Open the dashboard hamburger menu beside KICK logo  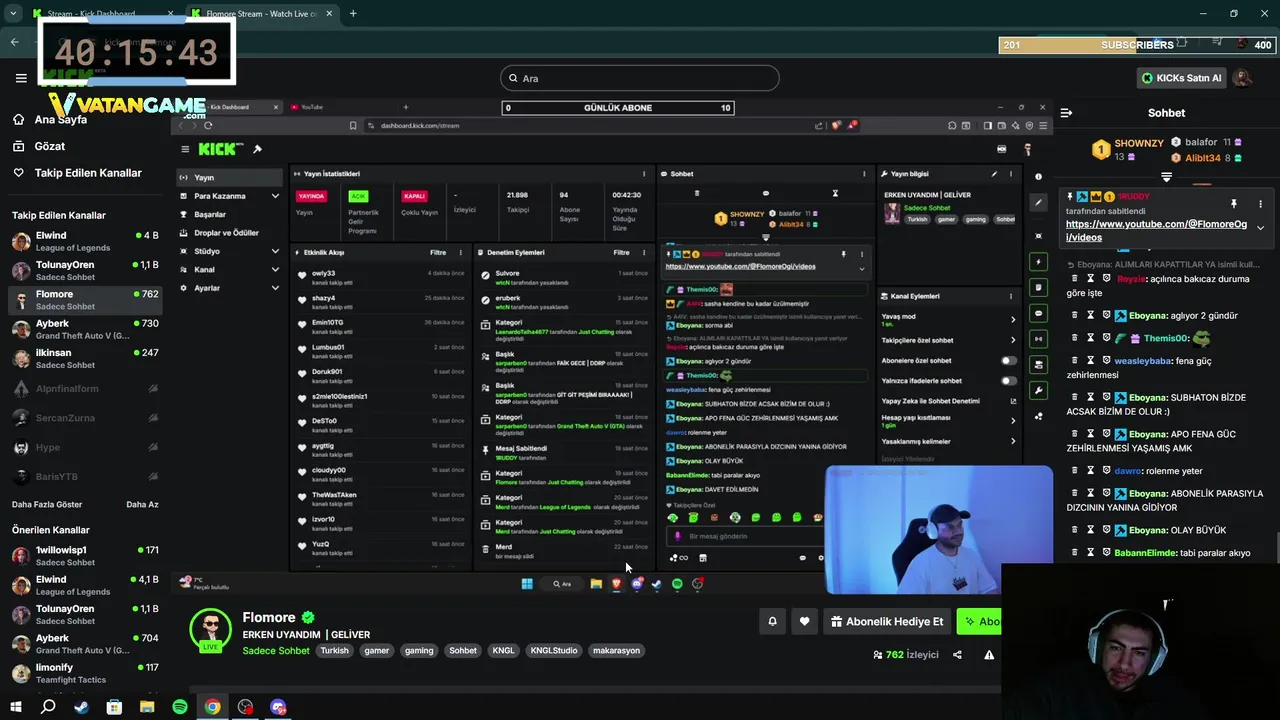tap(185, 149)
